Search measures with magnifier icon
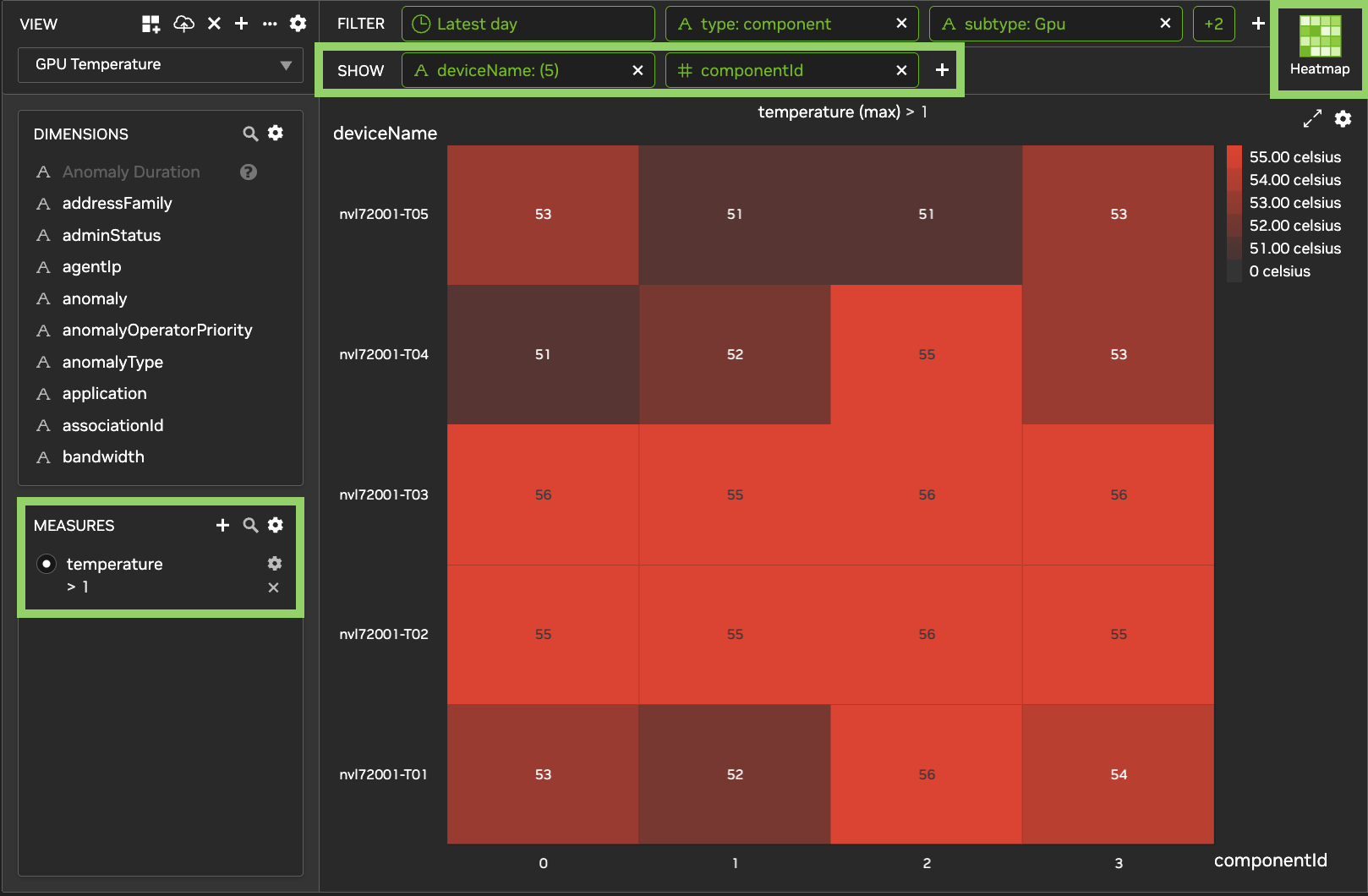Screen dimensions: 1368x896 [250, 525]
